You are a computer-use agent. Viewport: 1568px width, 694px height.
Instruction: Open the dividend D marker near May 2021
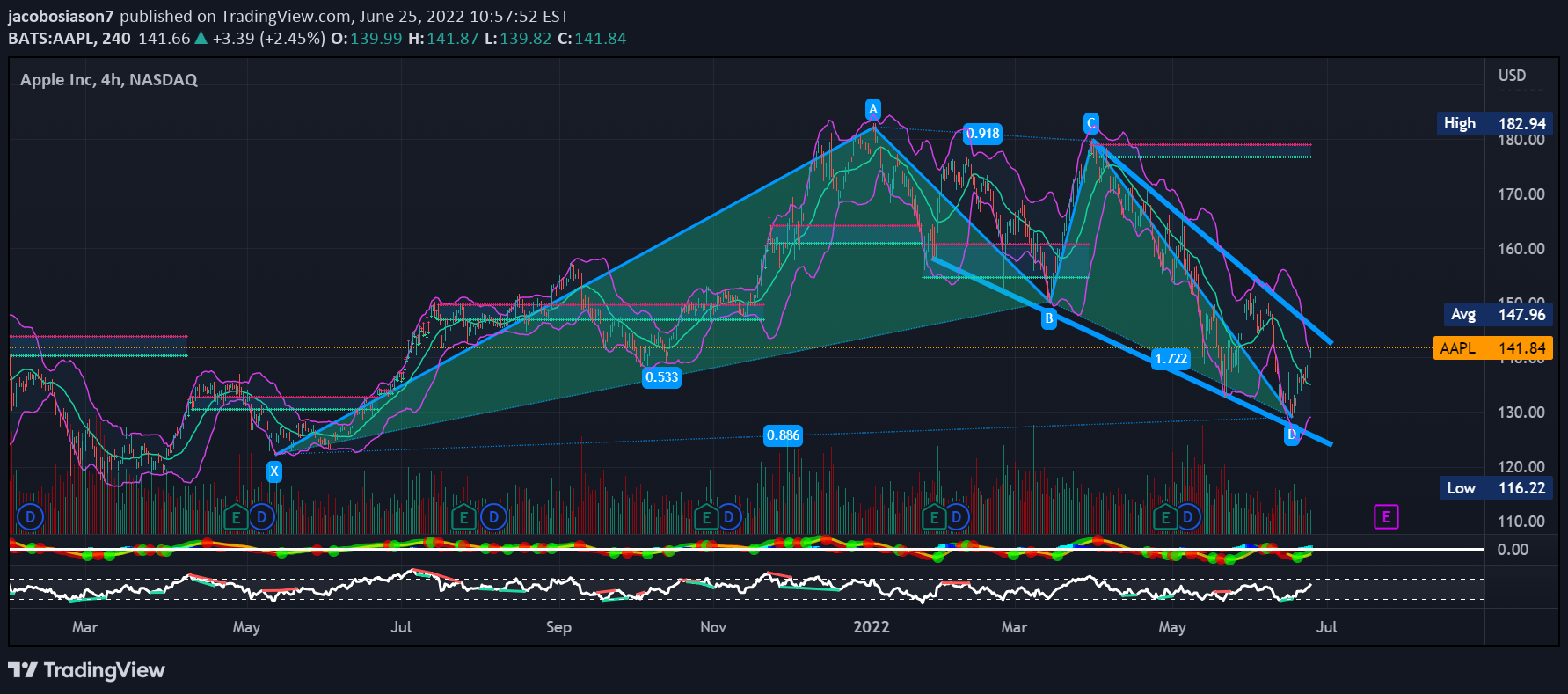(261, 517)
